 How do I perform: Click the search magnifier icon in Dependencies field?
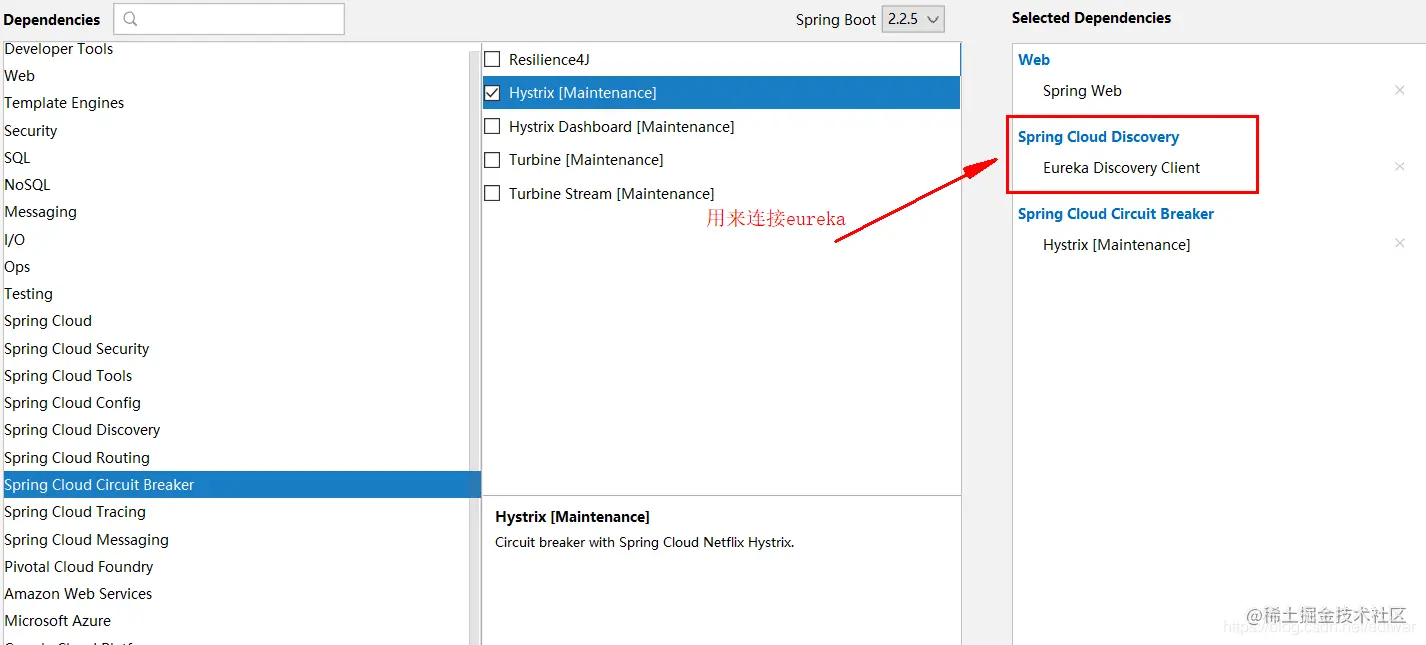coord(131,19)
